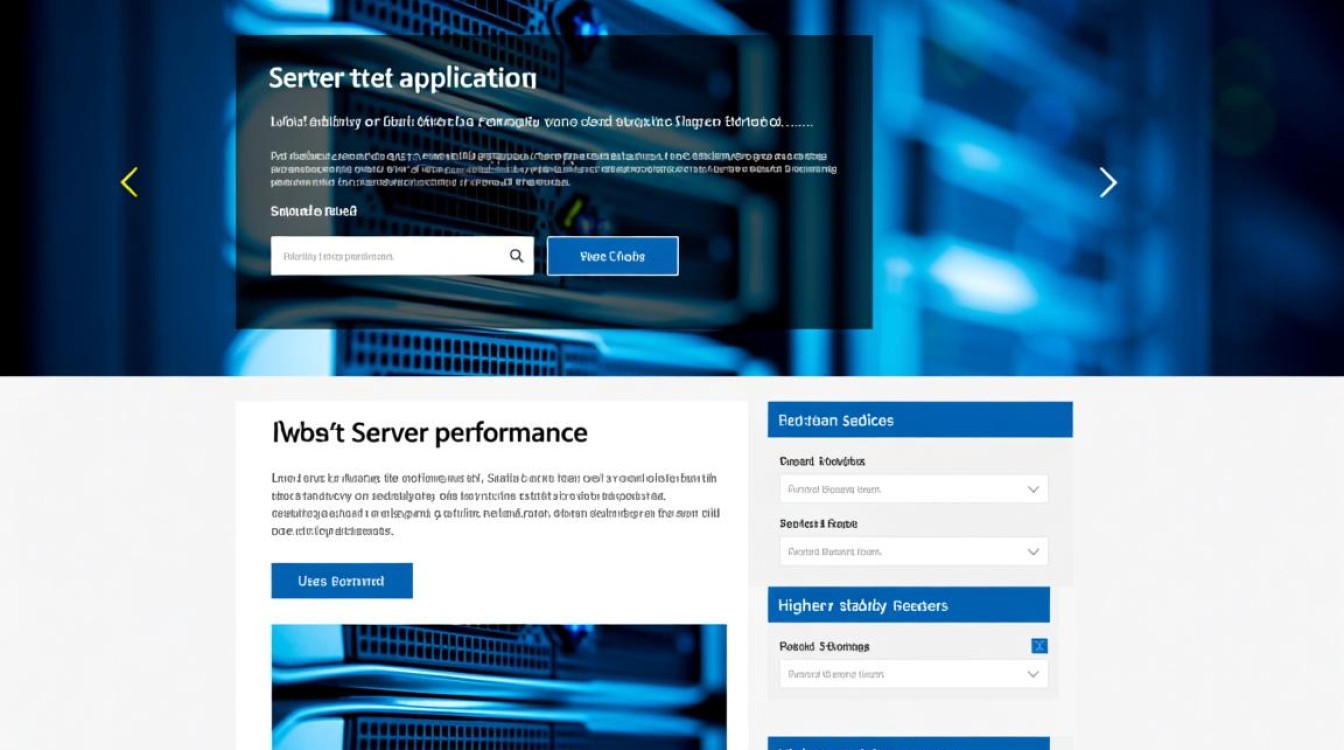Expand the dropdown below Seodest Ronte label

pos(913,551)
